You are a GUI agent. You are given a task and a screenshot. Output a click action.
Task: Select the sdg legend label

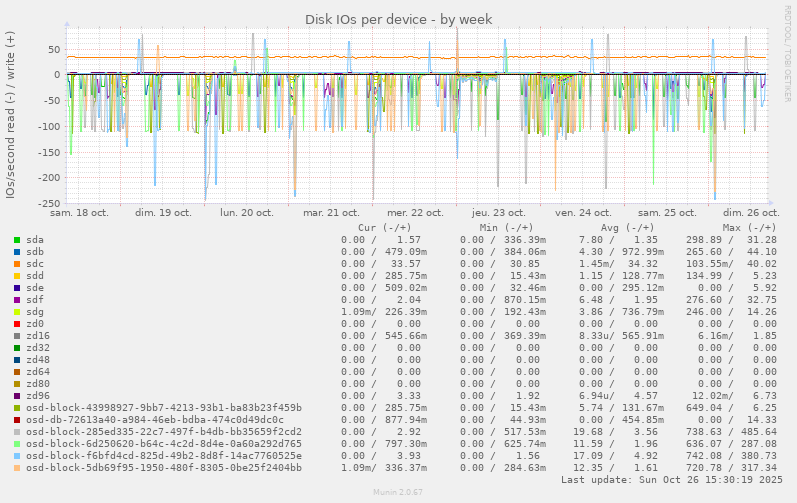tap(35, 312)
